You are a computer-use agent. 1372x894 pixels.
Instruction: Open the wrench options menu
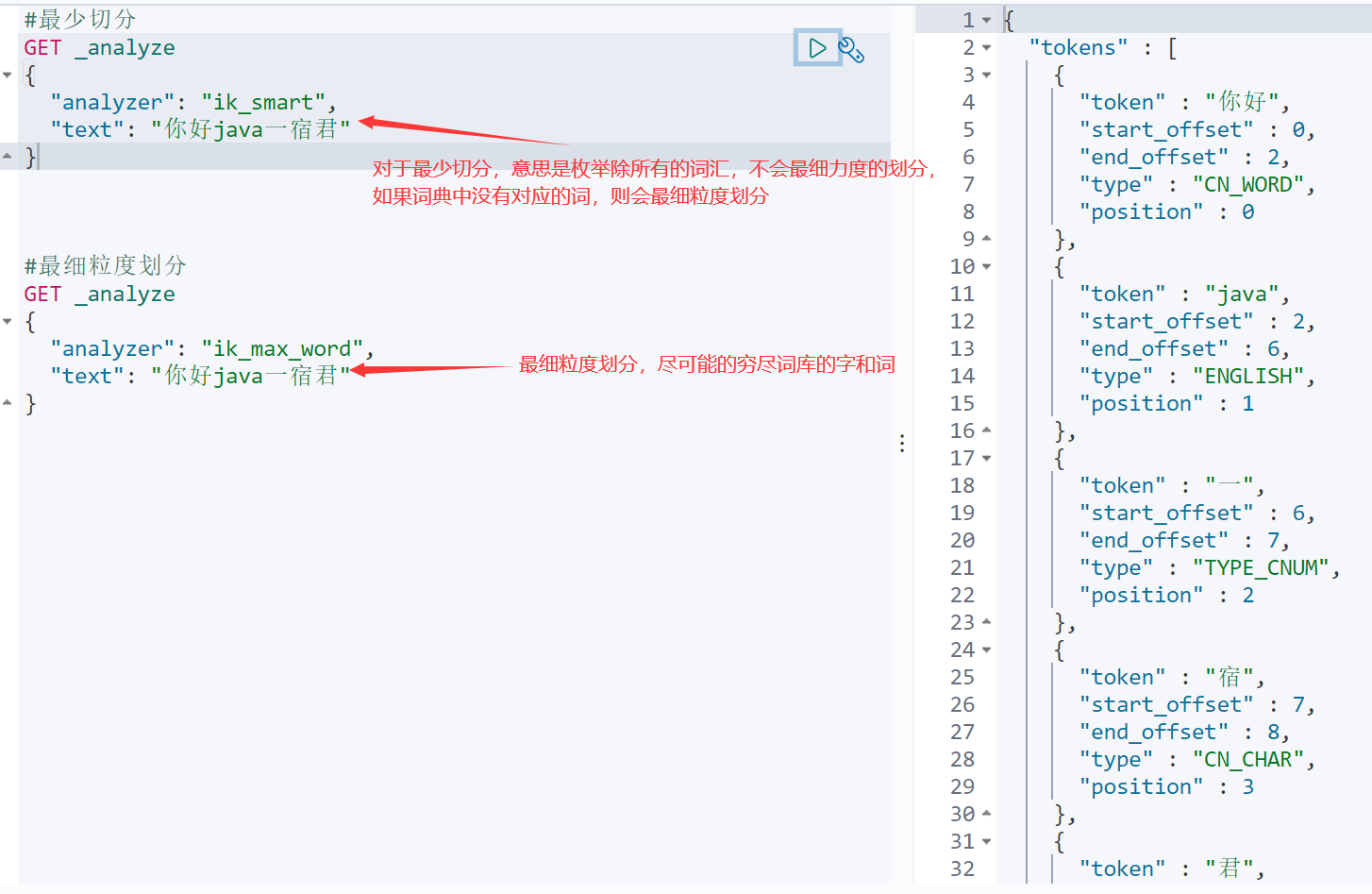[x=851, y=49]
